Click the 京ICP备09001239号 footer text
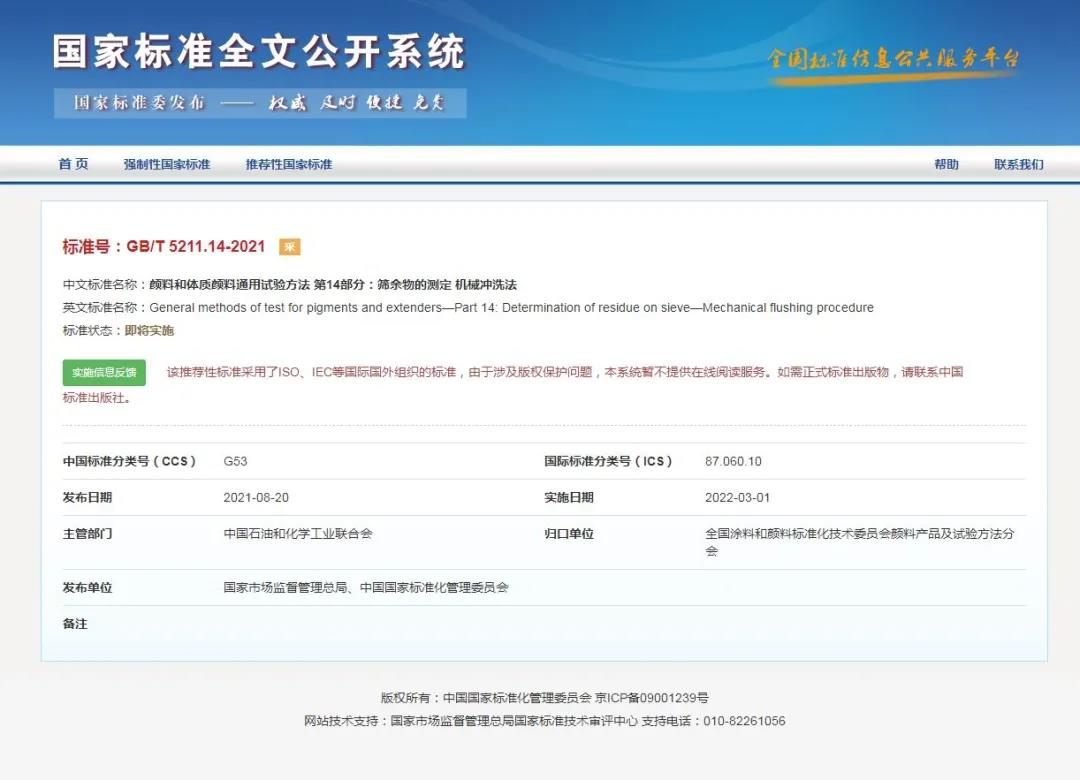Screen dimensions: 1080x780 pyautogui.click(x=652, y=698)
